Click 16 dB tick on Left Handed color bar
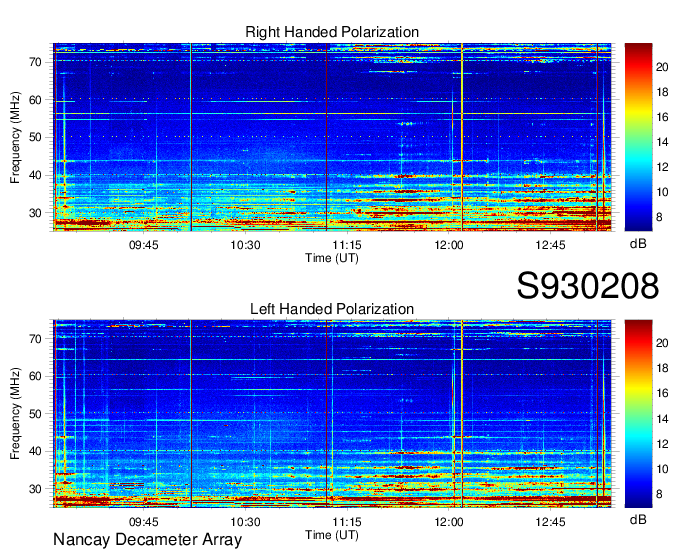The image size is (680, 552). 662,394
